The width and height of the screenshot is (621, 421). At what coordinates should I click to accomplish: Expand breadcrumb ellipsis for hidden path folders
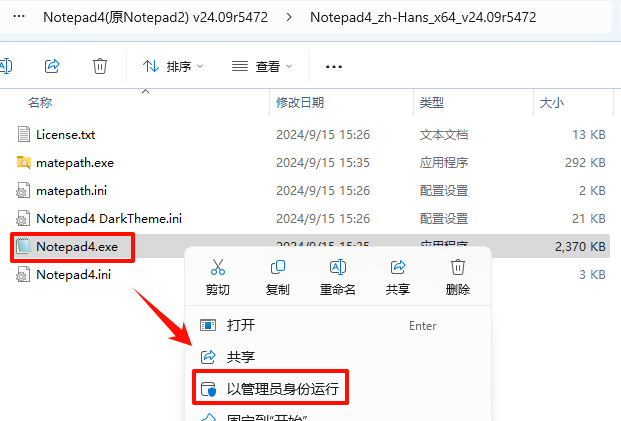click(19, 17)
